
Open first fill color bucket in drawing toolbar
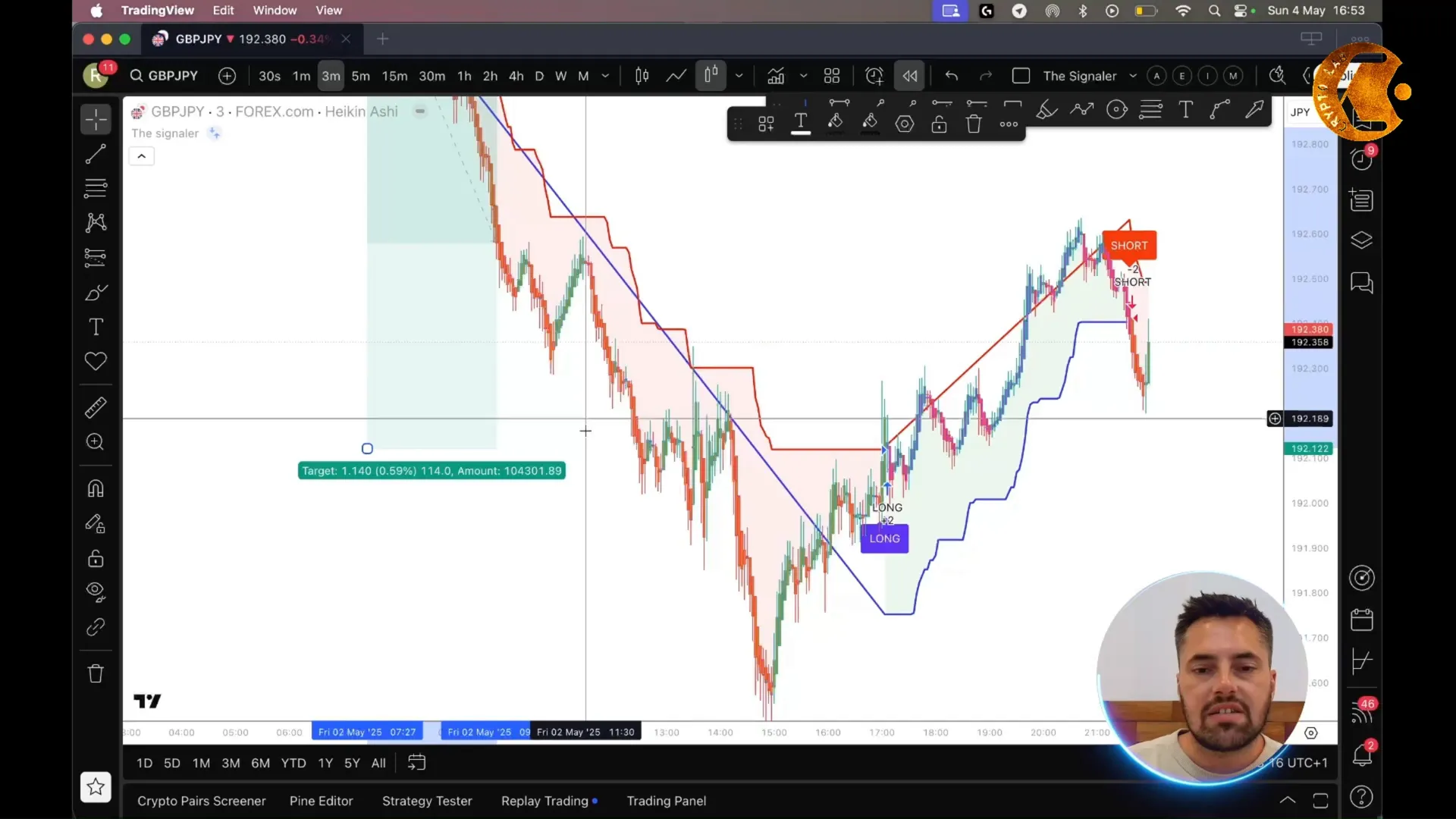(x=835, y=124)
